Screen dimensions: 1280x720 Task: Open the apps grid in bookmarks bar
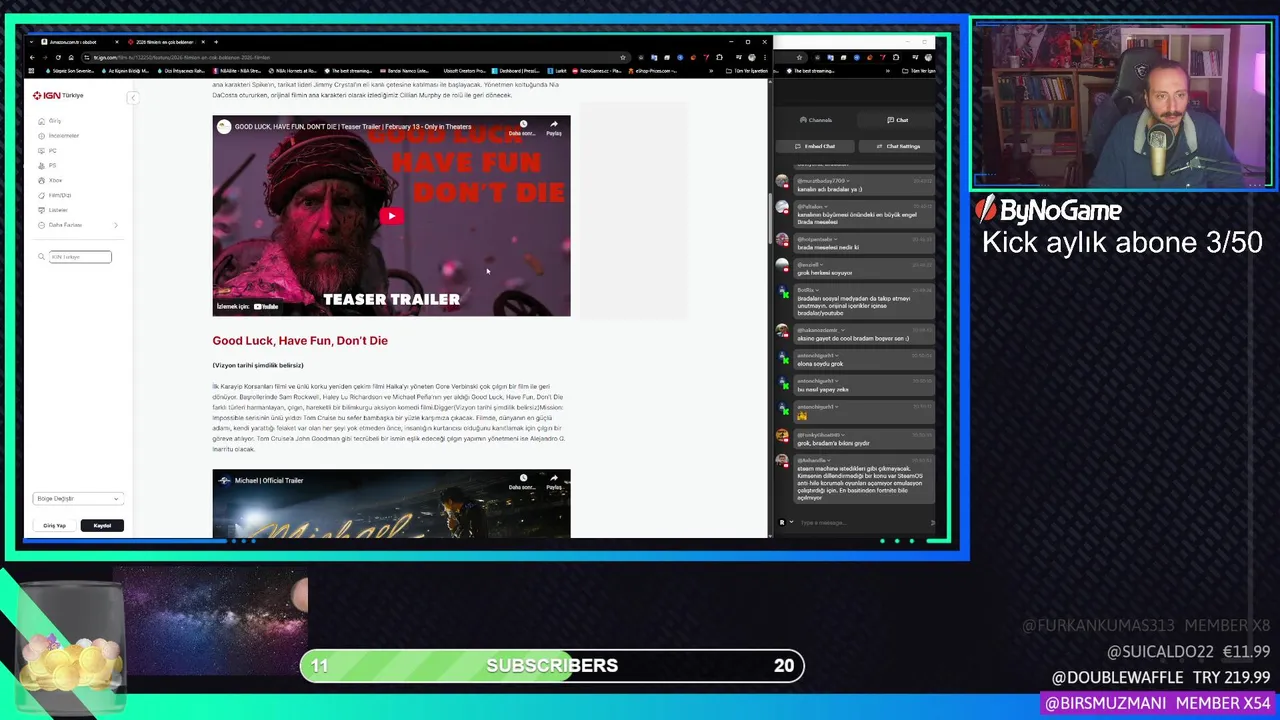32,71
